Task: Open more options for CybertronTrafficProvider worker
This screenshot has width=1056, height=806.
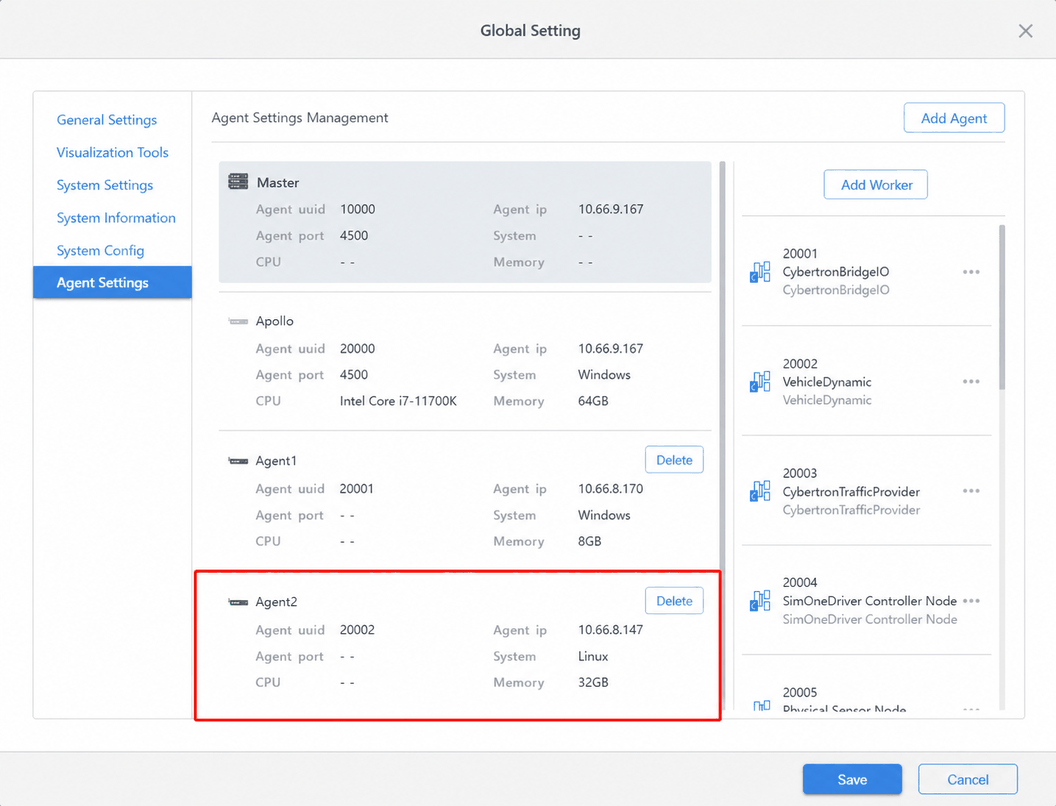Action: [x=970, y=491]
